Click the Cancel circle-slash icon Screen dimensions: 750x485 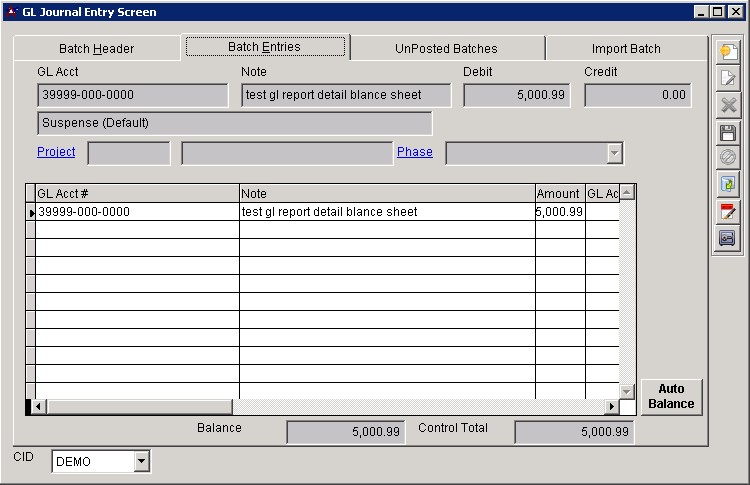pos(727,158)
